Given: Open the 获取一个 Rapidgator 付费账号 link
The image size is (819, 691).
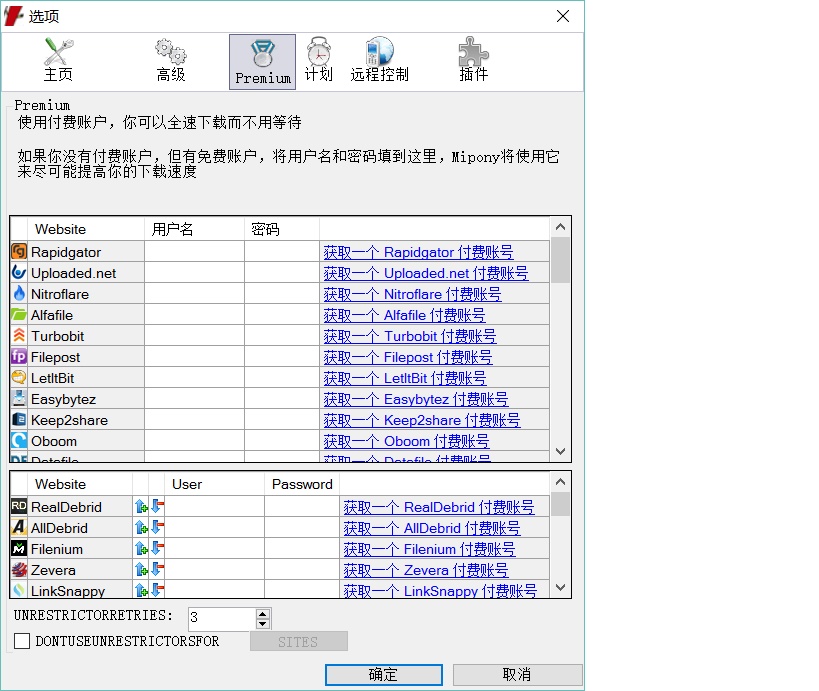Looking at the screenshot, I should (418, 252).
